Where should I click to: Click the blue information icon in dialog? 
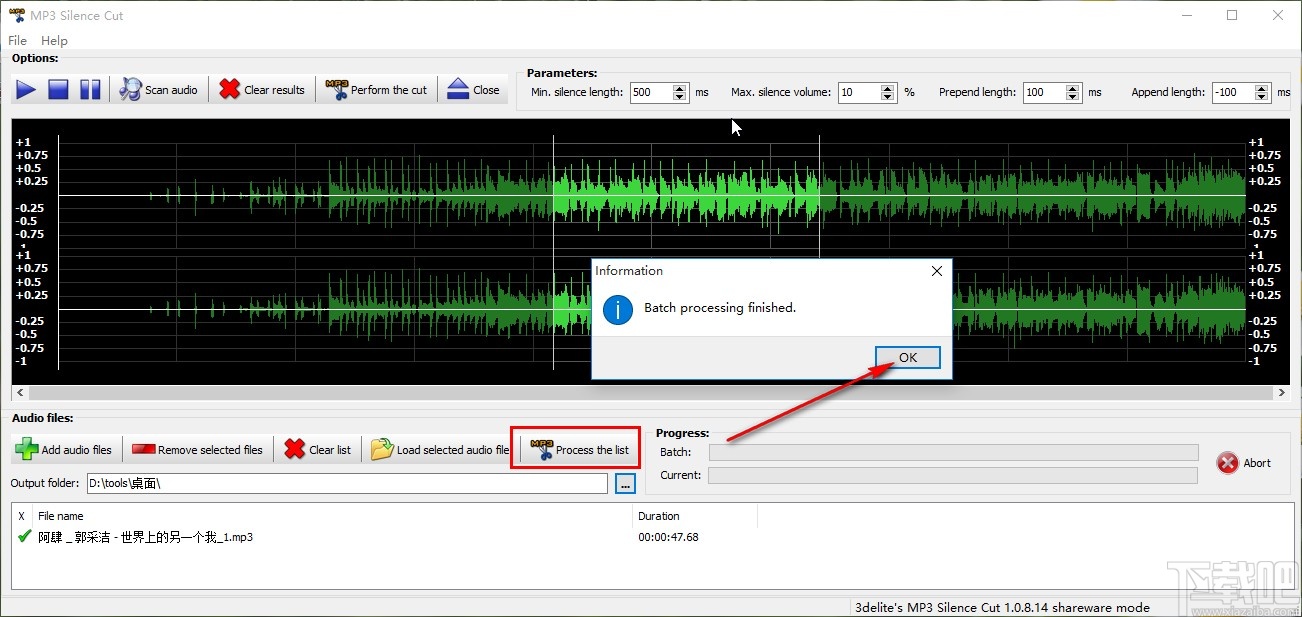click(618, 309)
